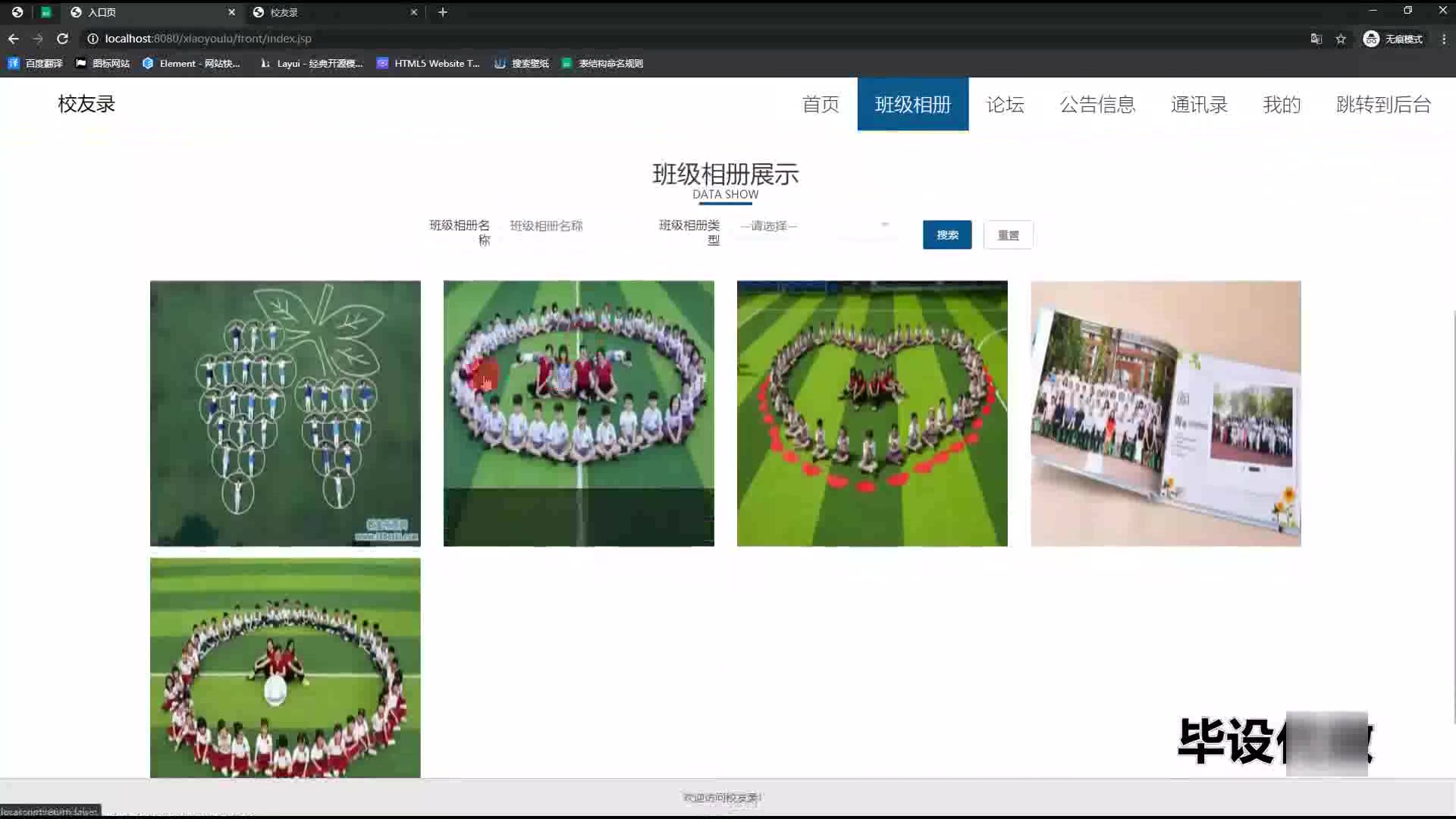
Task: Open the 论坛 nav item
Action: (1006, 105)
